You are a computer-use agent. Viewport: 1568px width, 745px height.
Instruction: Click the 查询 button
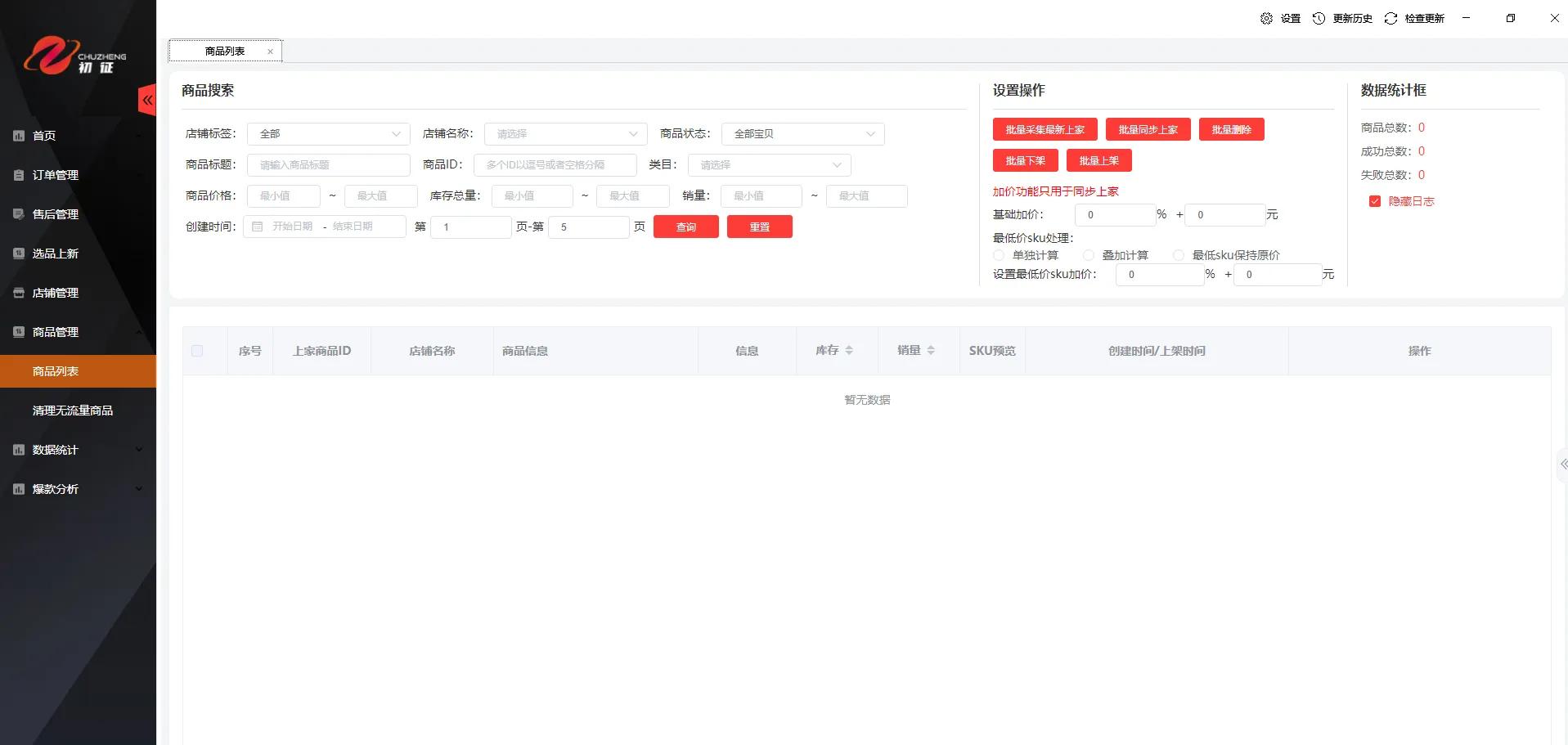(686, 227)
